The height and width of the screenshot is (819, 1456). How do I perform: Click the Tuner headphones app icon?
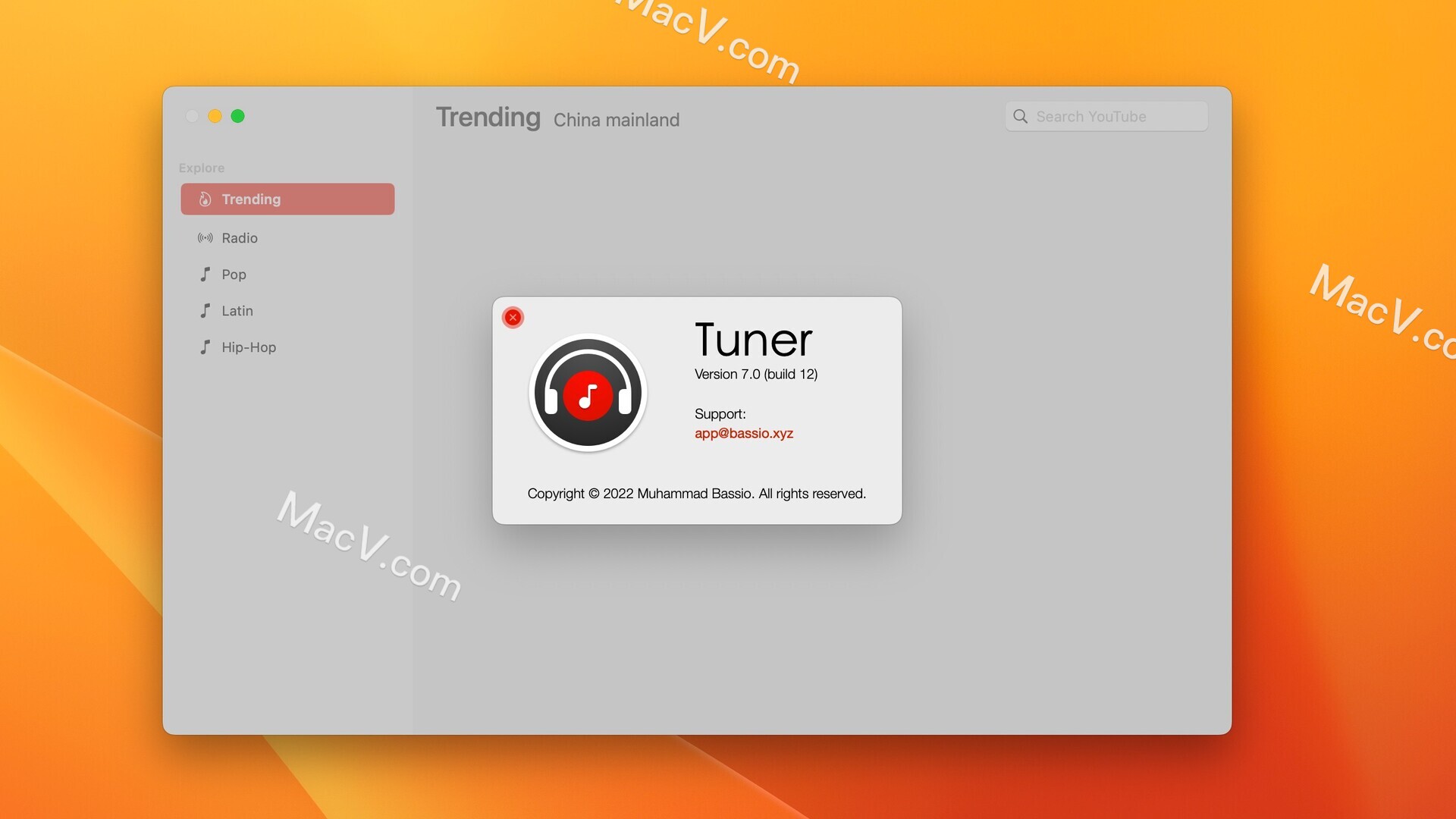[x=588, y=393]
